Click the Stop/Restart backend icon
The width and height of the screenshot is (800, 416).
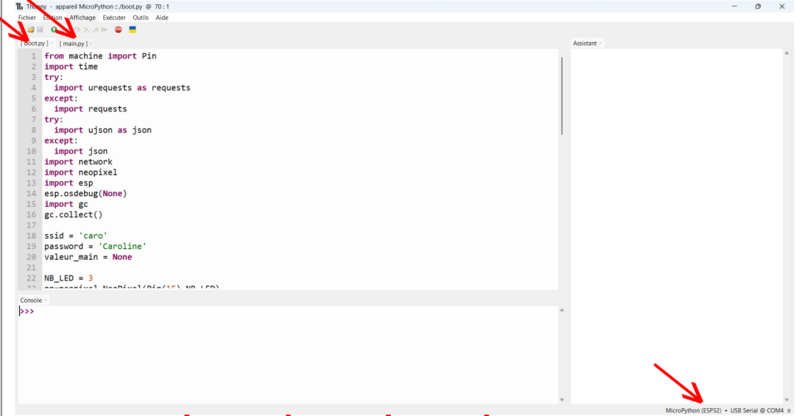(118, 30)
